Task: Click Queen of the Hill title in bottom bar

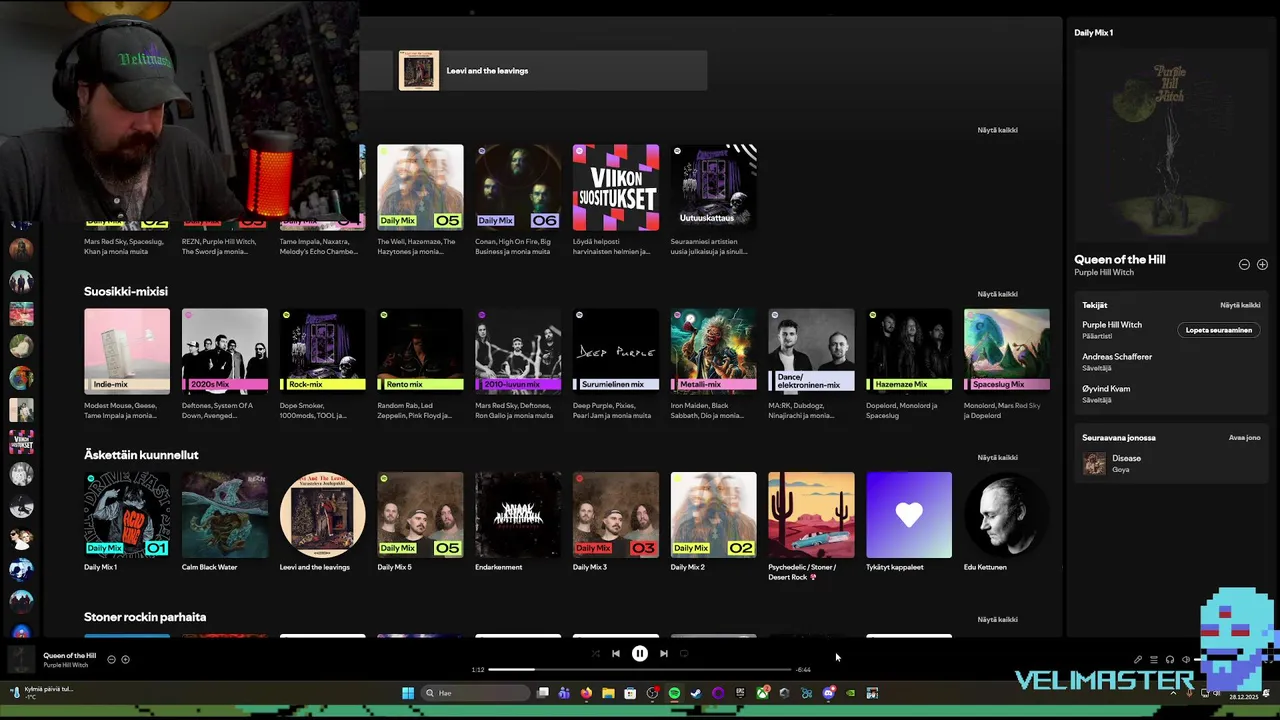Action: pos(69,656)
